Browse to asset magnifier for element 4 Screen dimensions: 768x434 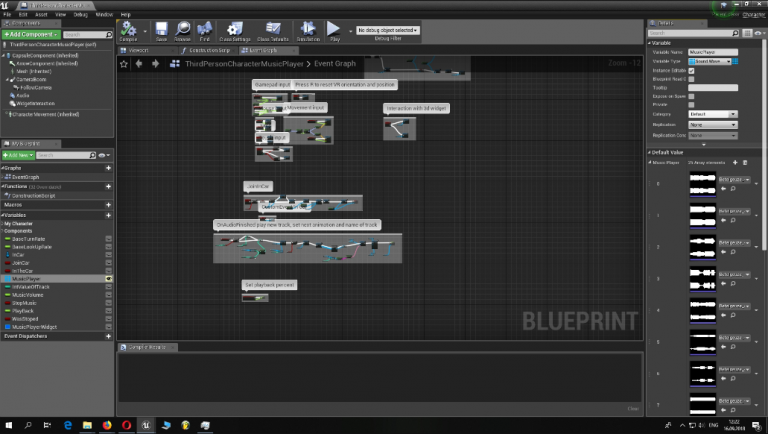coord(733,315)
